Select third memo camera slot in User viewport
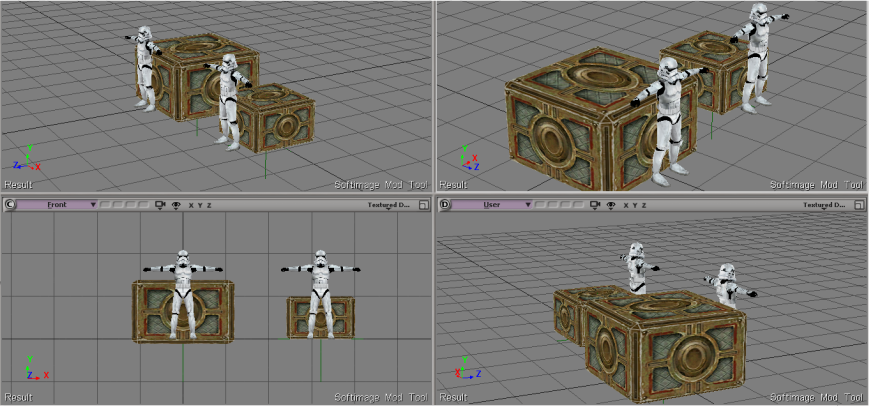This screenshot has width=869, height=406. click(x=565, y=204)
